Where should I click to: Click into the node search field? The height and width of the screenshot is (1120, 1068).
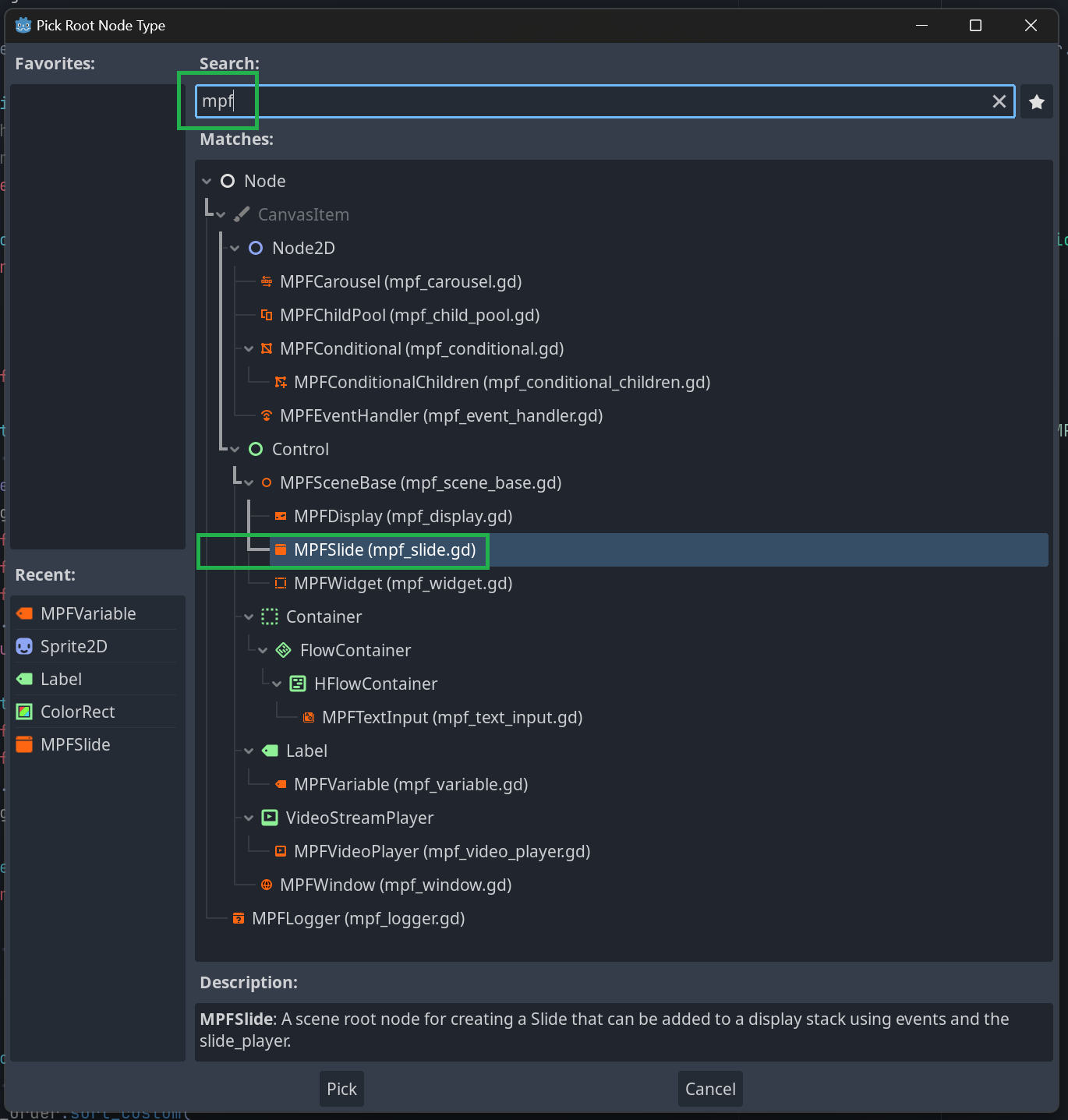pos(592,102)
